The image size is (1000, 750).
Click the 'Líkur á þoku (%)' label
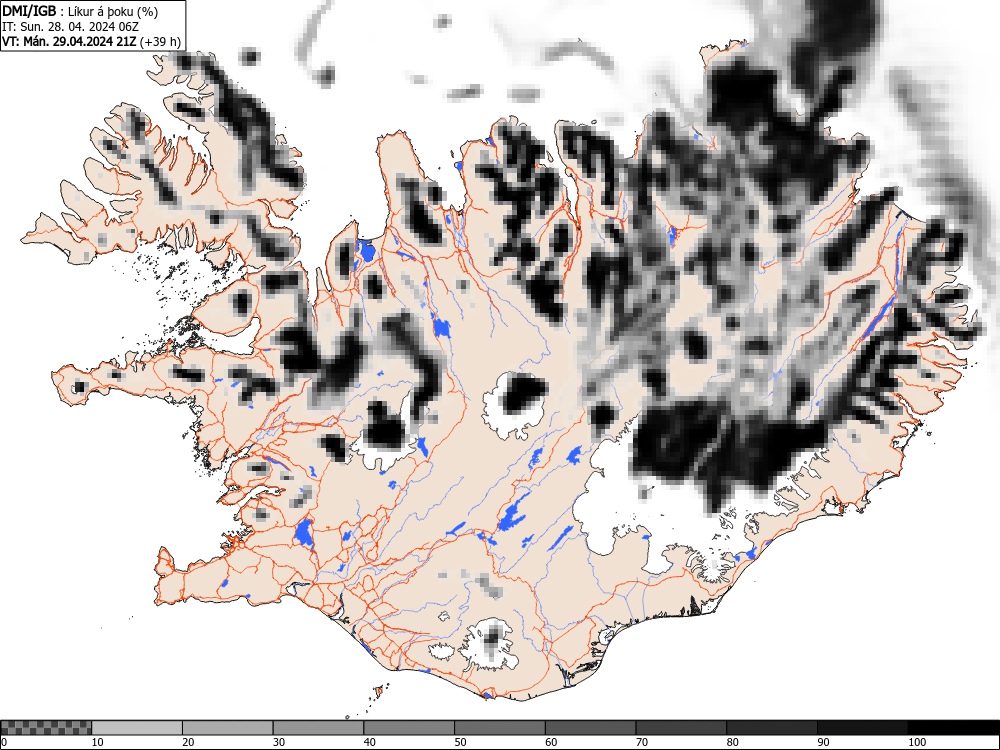(x=114, y=11)
